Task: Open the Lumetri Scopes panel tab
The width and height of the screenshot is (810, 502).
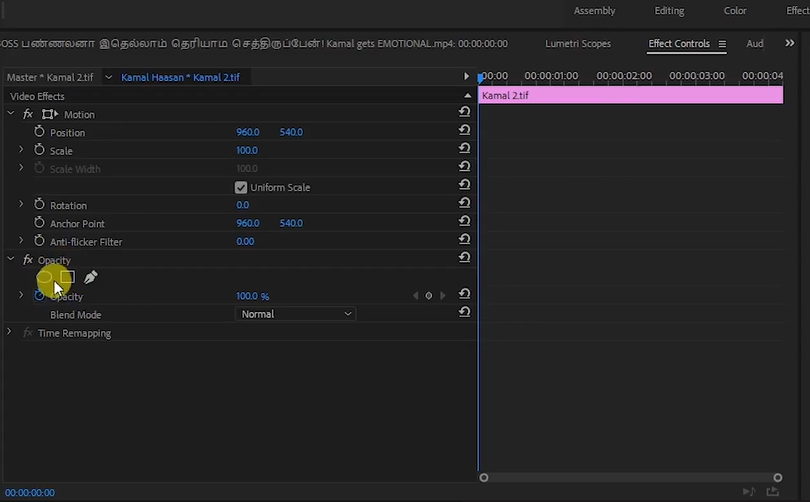Action: click(578, 44)
